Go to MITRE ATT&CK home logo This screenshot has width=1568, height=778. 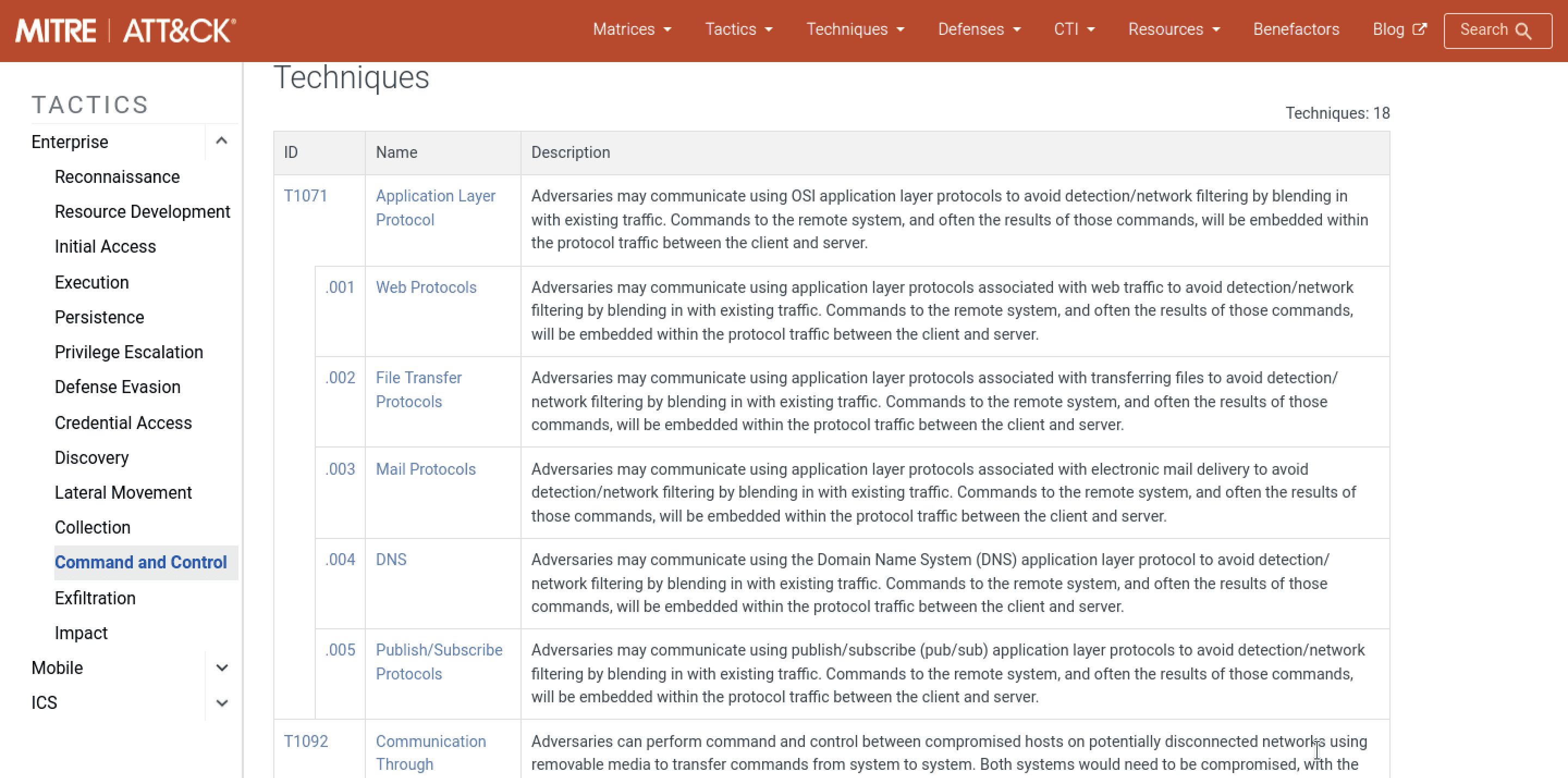click(x=125, y=30)
